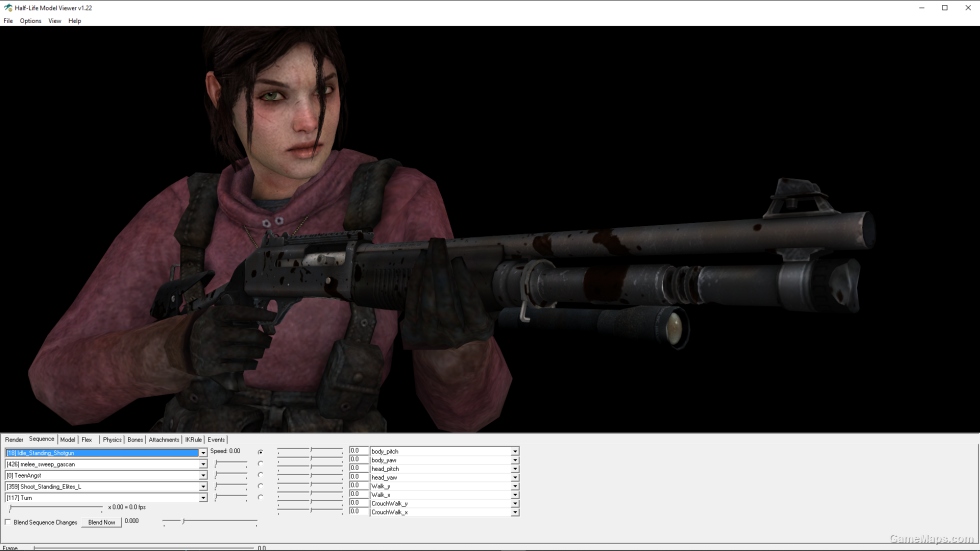Click the CrouchWalk_y value field
This screenshot has width=980, height=551.
click(x=358, y=503)
